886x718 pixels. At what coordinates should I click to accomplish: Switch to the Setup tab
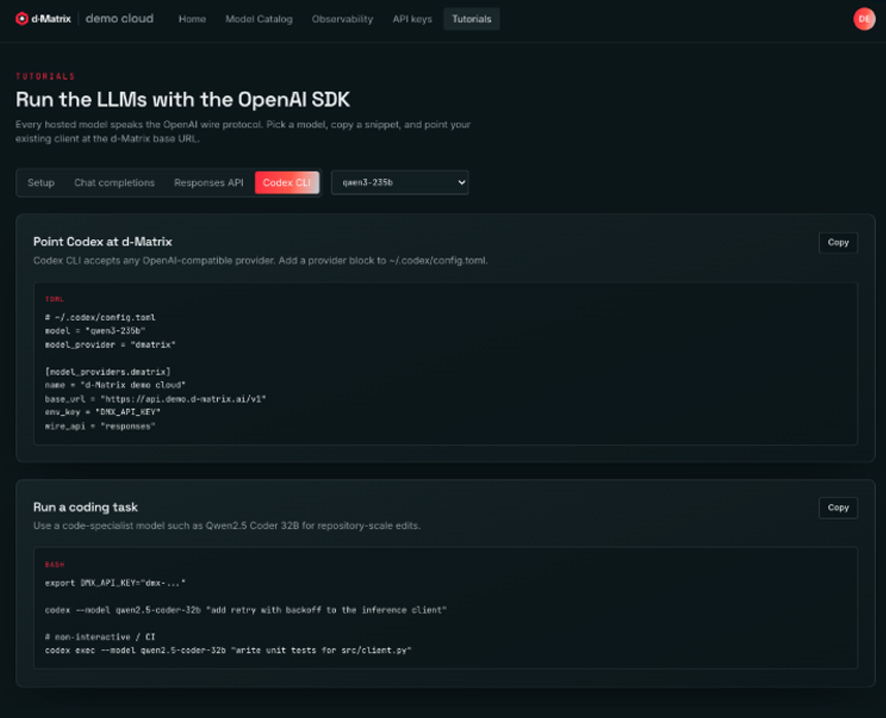(x=41, y=182)
